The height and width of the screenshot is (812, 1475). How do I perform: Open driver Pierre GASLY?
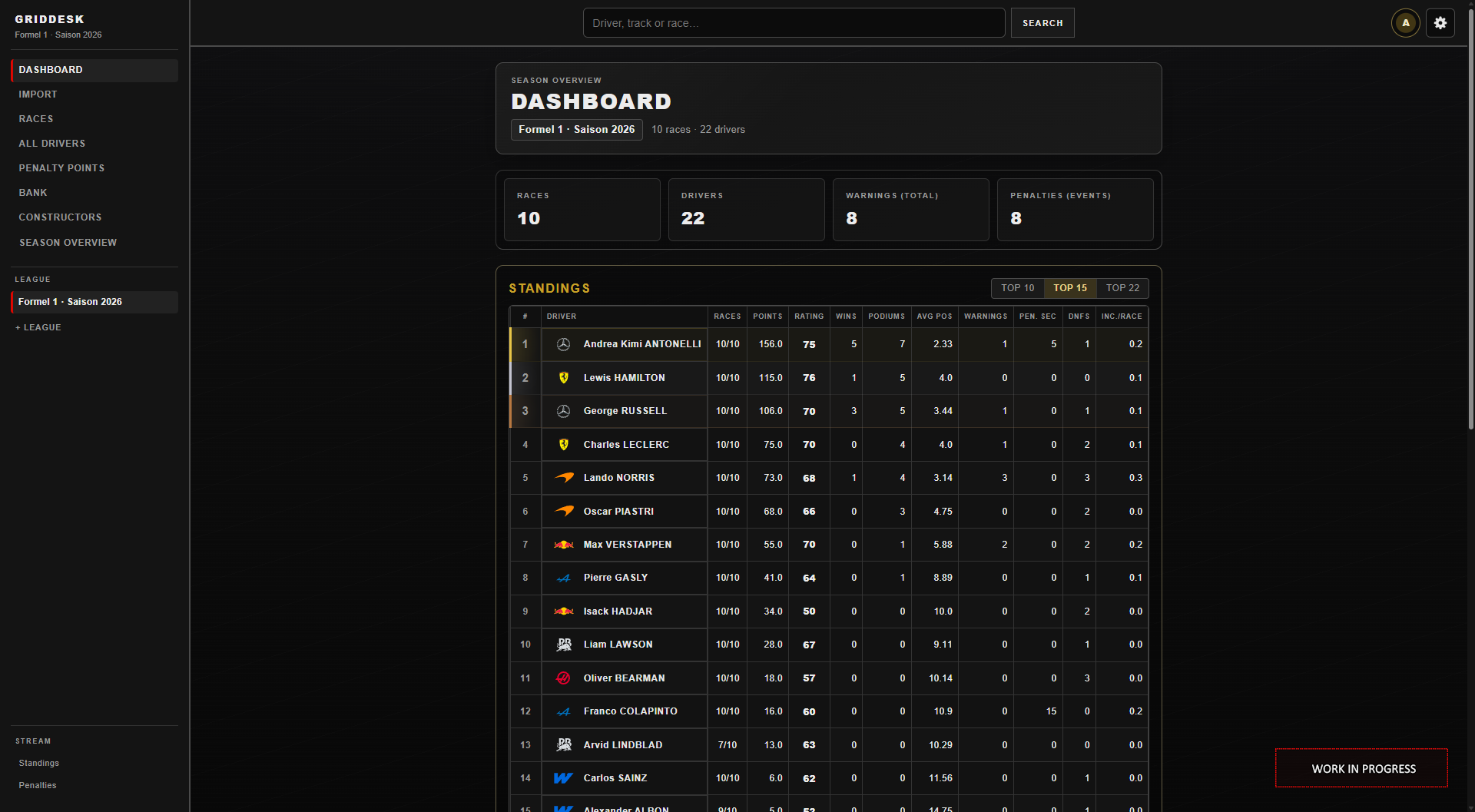pos(615,578)
